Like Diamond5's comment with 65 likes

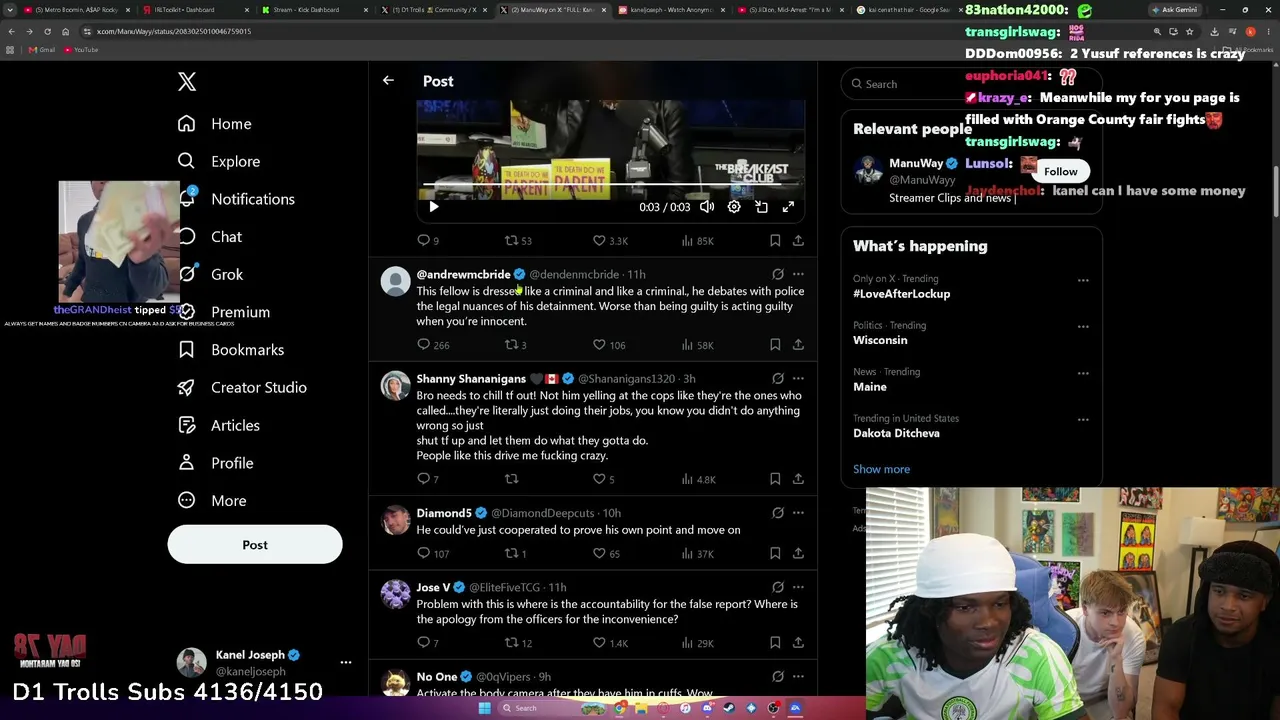606,553
